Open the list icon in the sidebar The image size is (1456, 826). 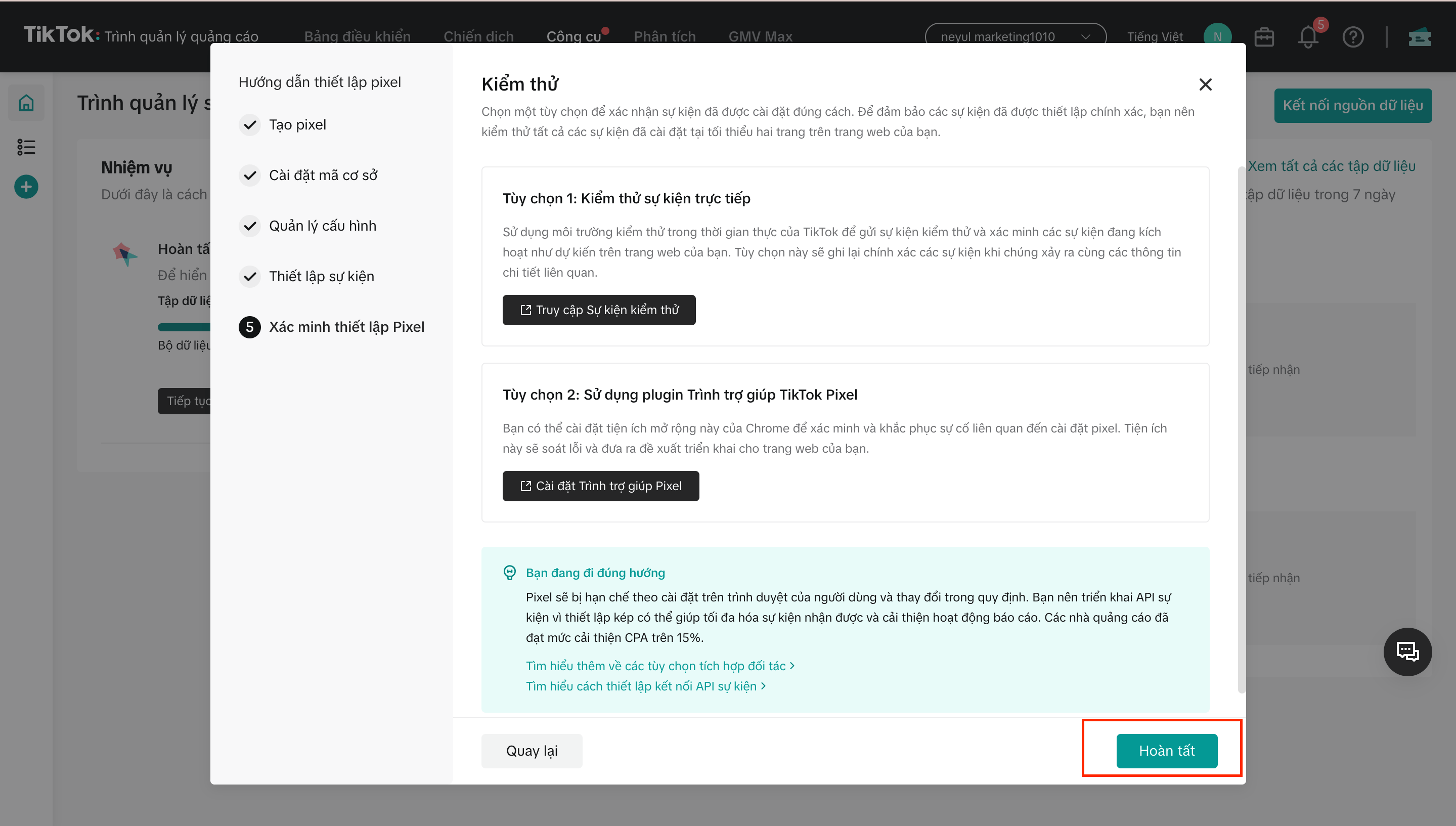coord(26,147)
